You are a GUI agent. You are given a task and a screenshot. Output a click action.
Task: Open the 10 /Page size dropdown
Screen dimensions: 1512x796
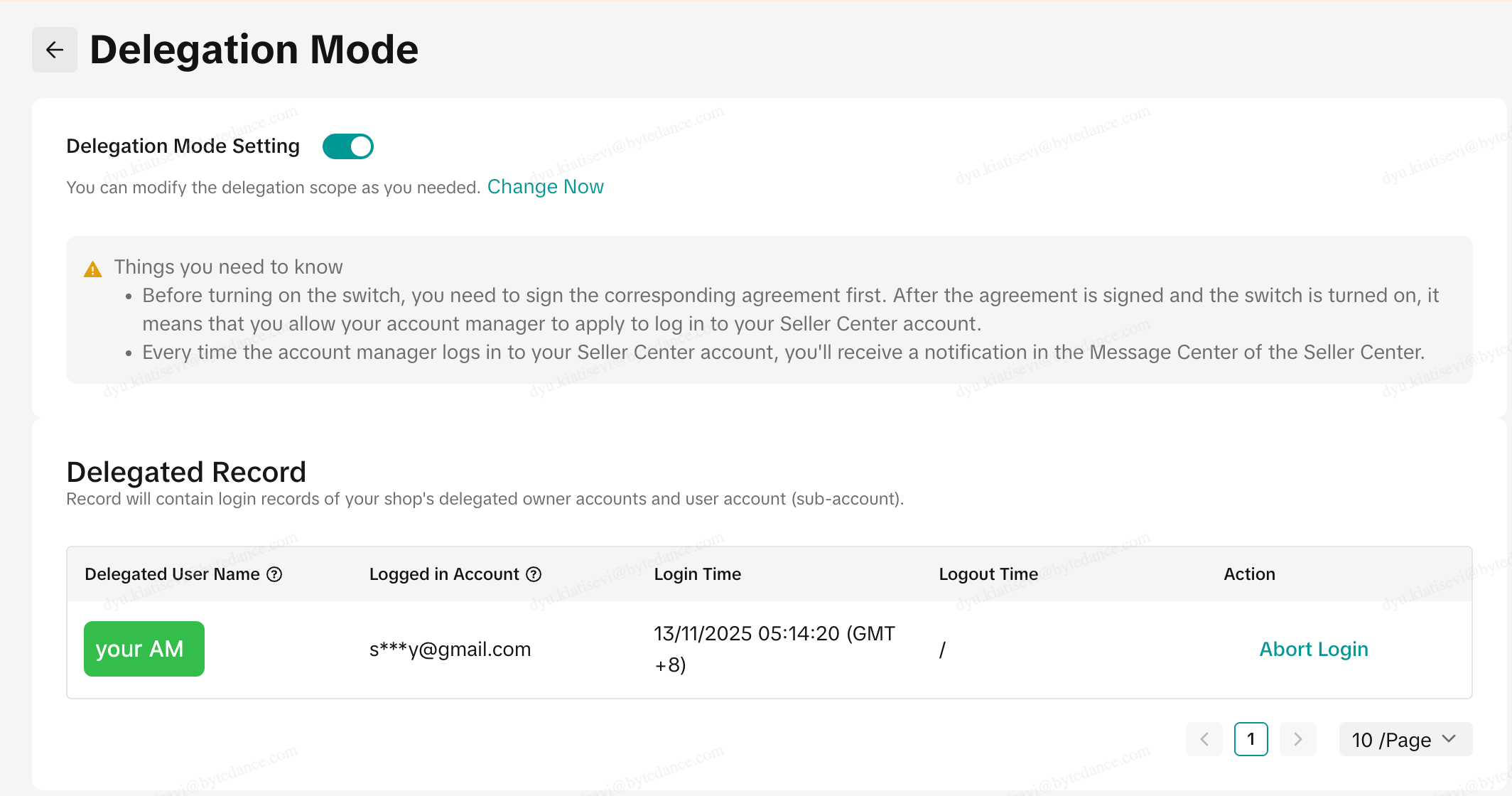1405,739
